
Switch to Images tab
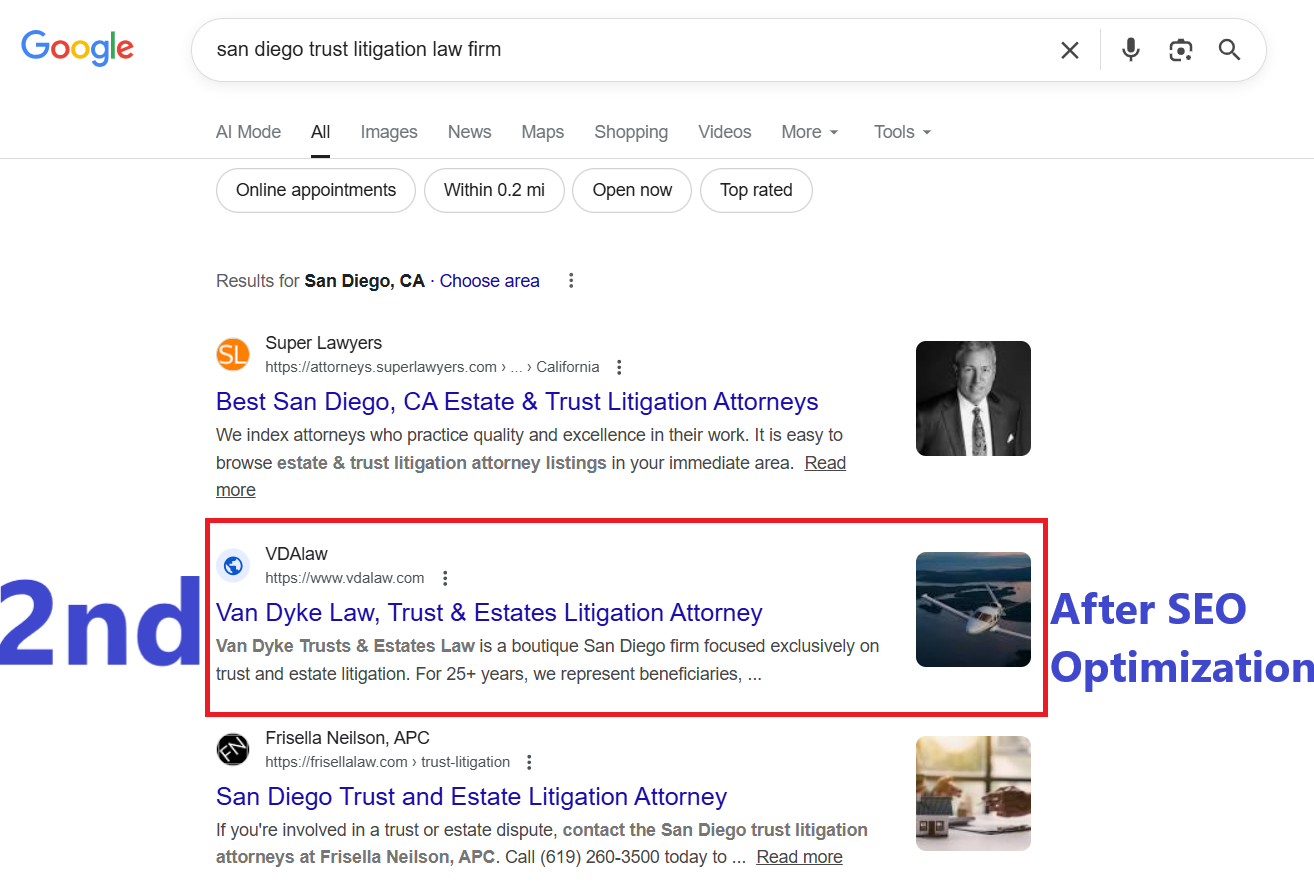[389, 132]
